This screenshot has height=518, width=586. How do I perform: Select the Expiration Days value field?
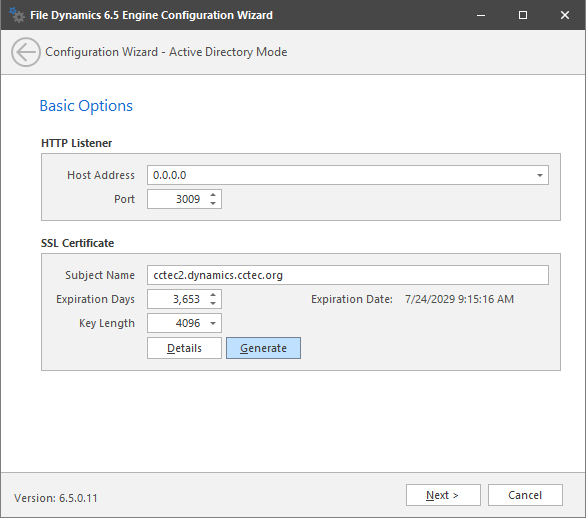click(178, 299)
